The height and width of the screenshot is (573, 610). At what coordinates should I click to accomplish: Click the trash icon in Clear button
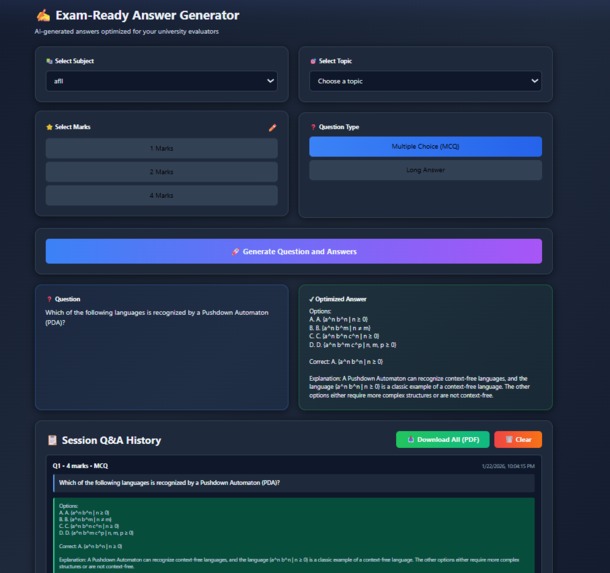pos(508,440)
